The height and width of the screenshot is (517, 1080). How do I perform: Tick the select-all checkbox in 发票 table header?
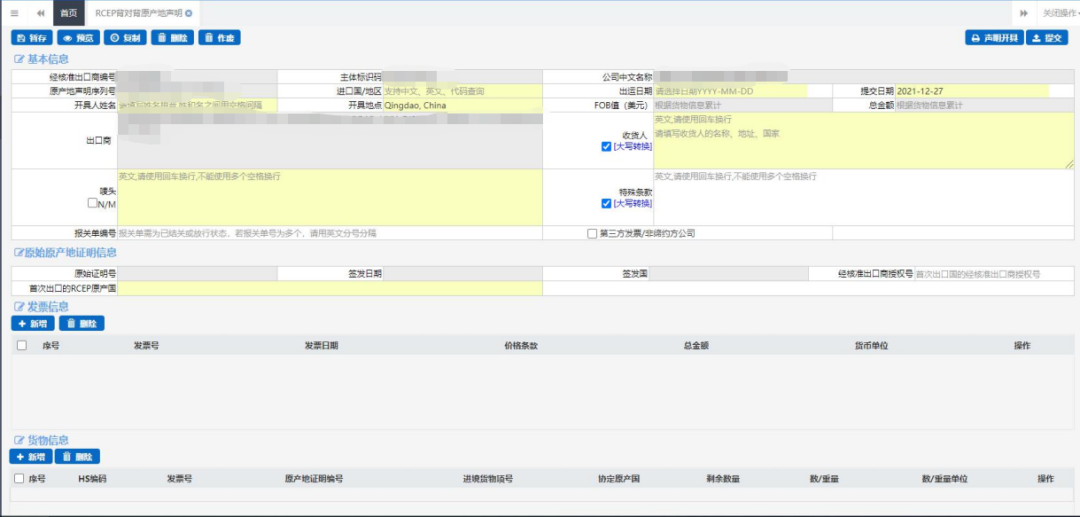click(22, 346)
